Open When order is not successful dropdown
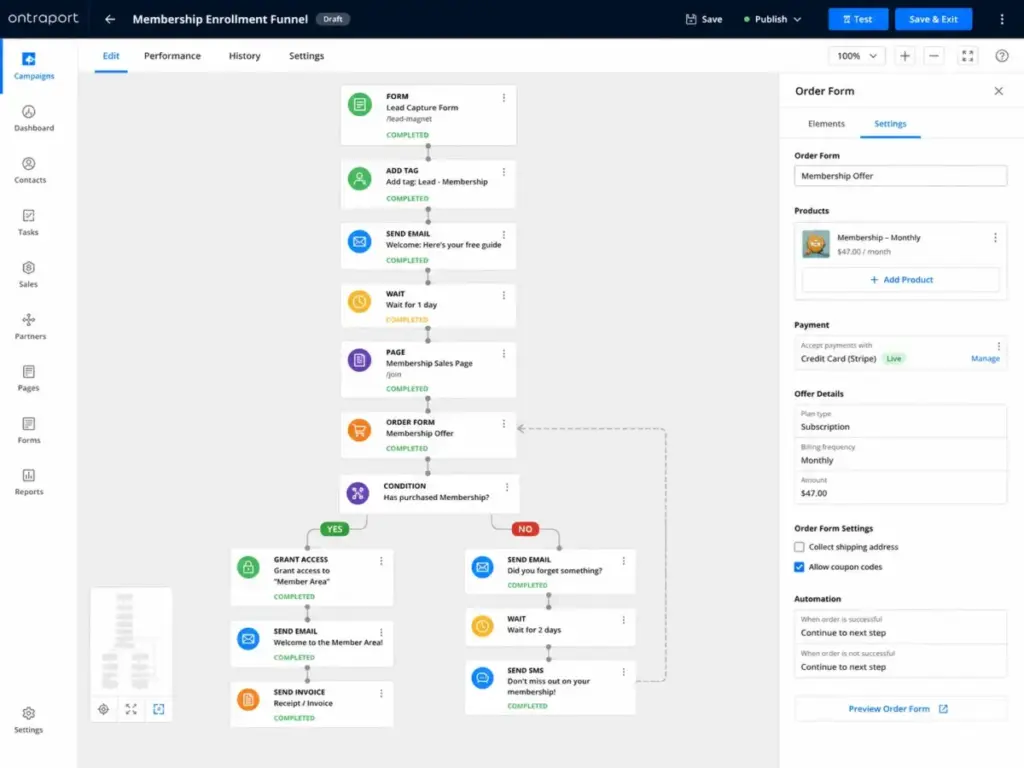 tap(900, 661)
